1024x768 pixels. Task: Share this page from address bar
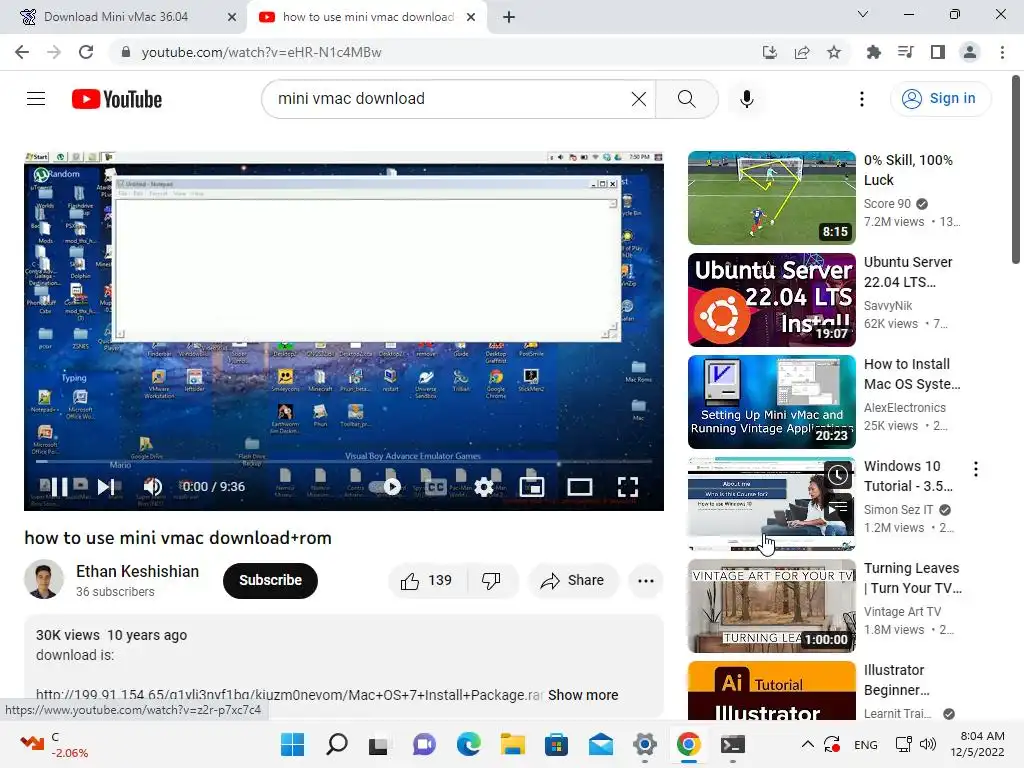tap(802, 52)
